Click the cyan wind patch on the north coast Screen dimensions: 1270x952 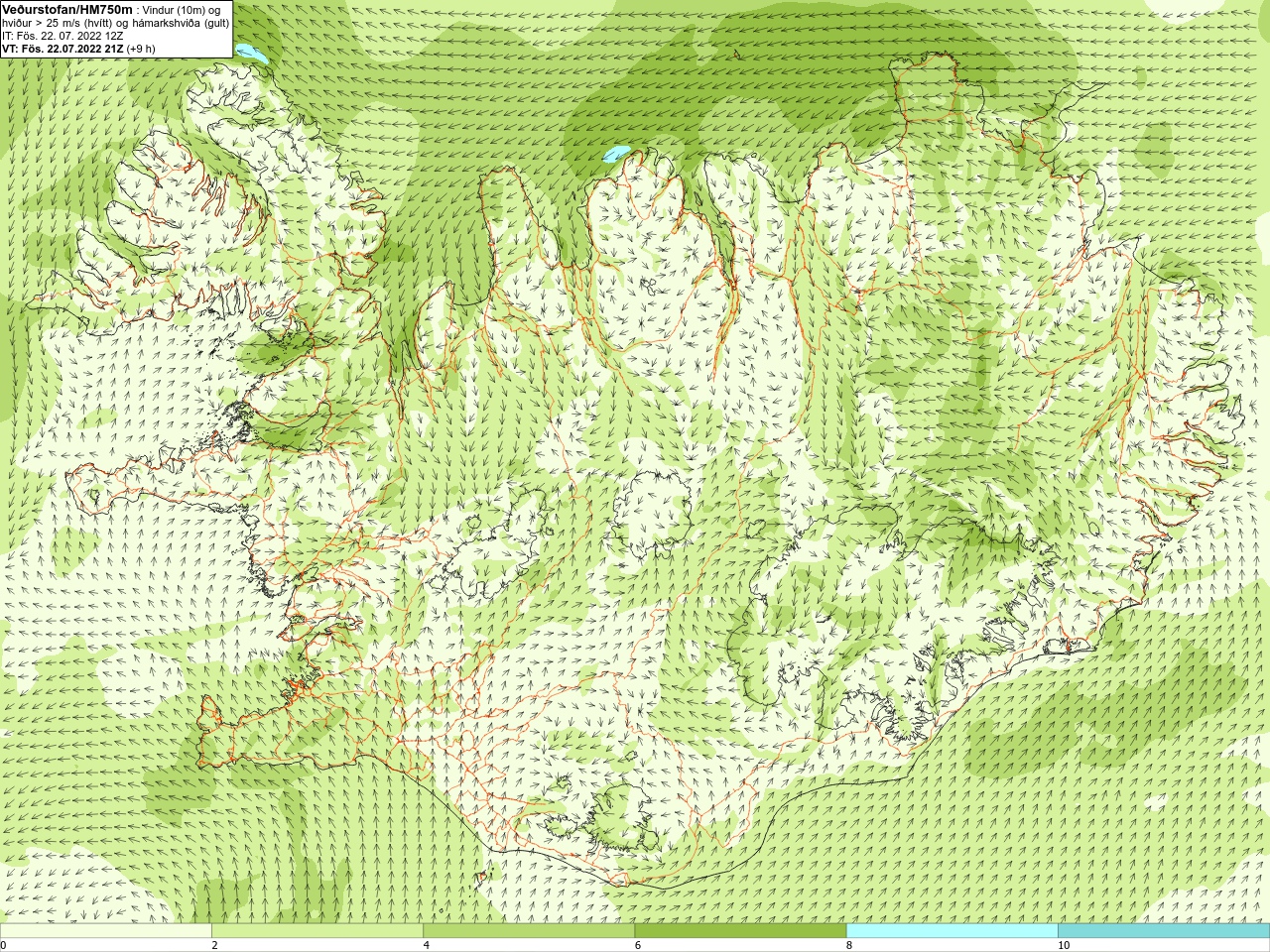click(x=616, y=155)
